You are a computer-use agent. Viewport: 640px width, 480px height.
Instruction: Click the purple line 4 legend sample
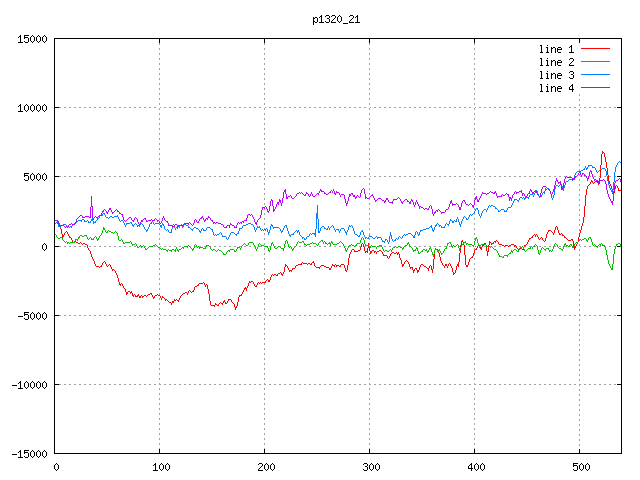(595, 88)
